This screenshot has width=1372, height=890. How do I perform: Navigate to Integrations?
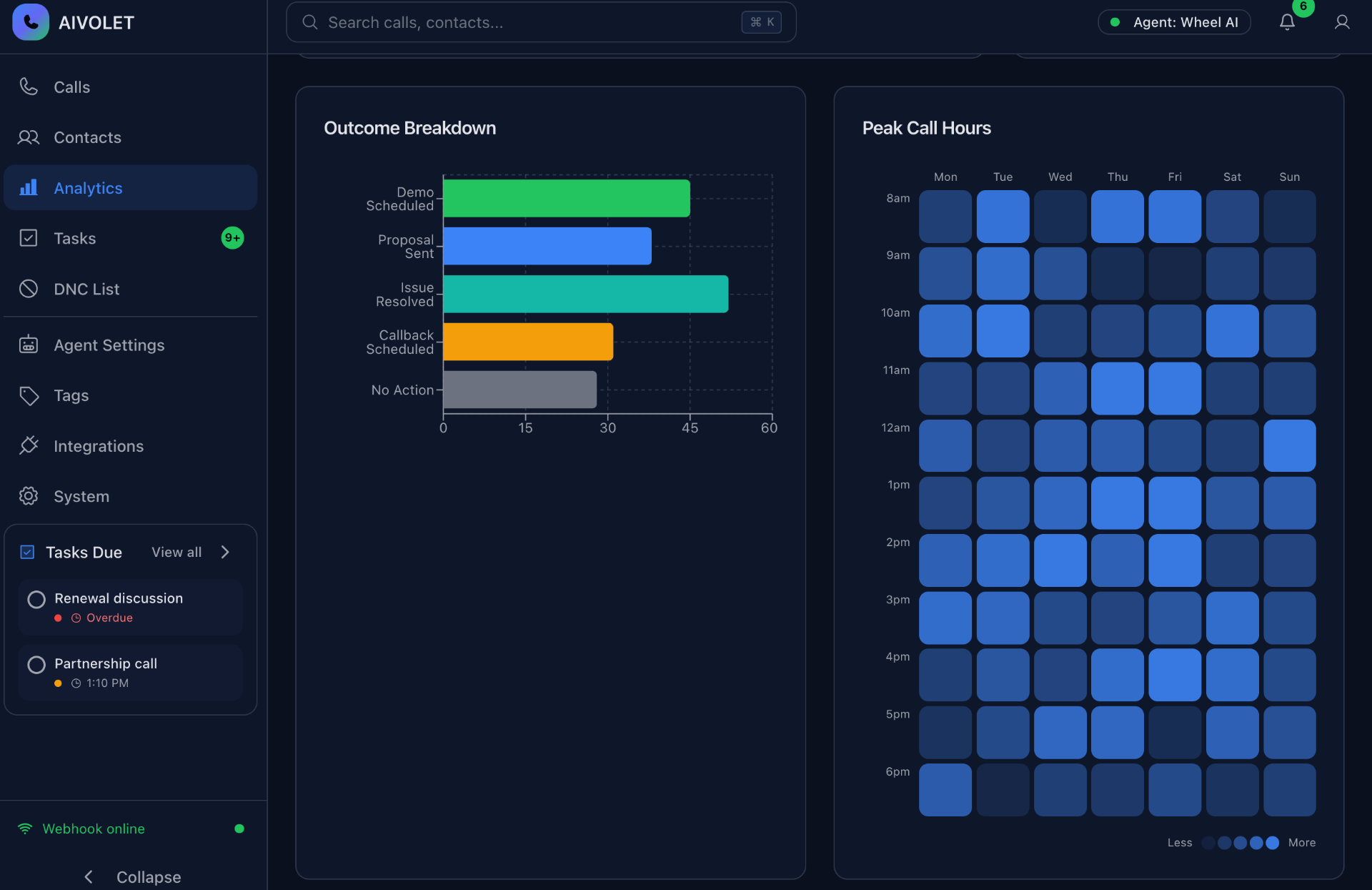click(x=130, y=446)
